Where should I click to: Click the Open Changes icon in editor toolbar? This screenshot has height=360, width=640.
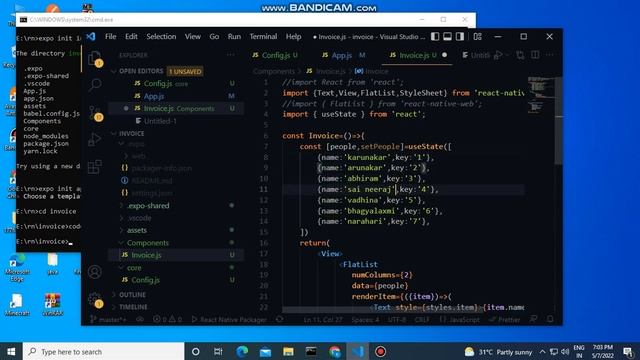[520, 55]
